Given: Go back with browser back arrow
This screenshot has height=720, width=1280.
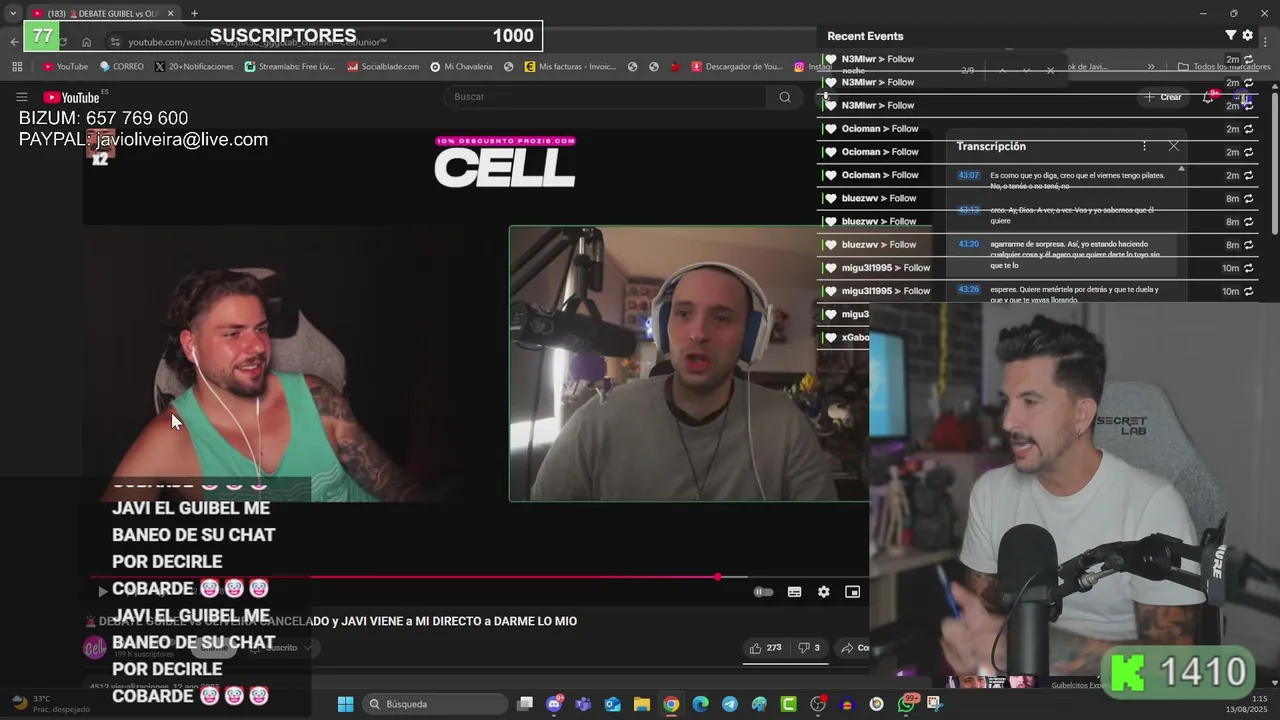Looking at the screenshot, I should point(14,42).
